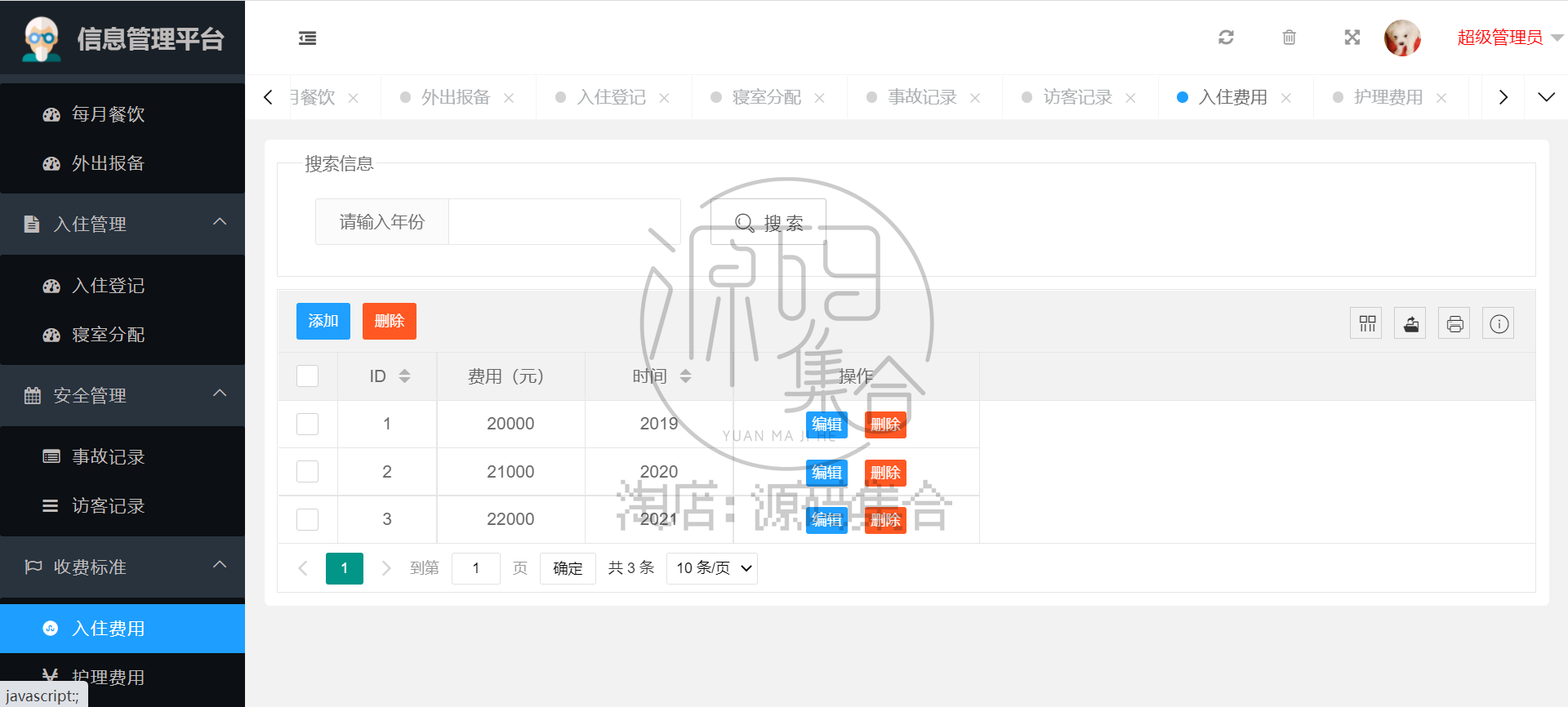Click the trash icon in top bar
The image size is (1568, 707).
point(1289,38)
